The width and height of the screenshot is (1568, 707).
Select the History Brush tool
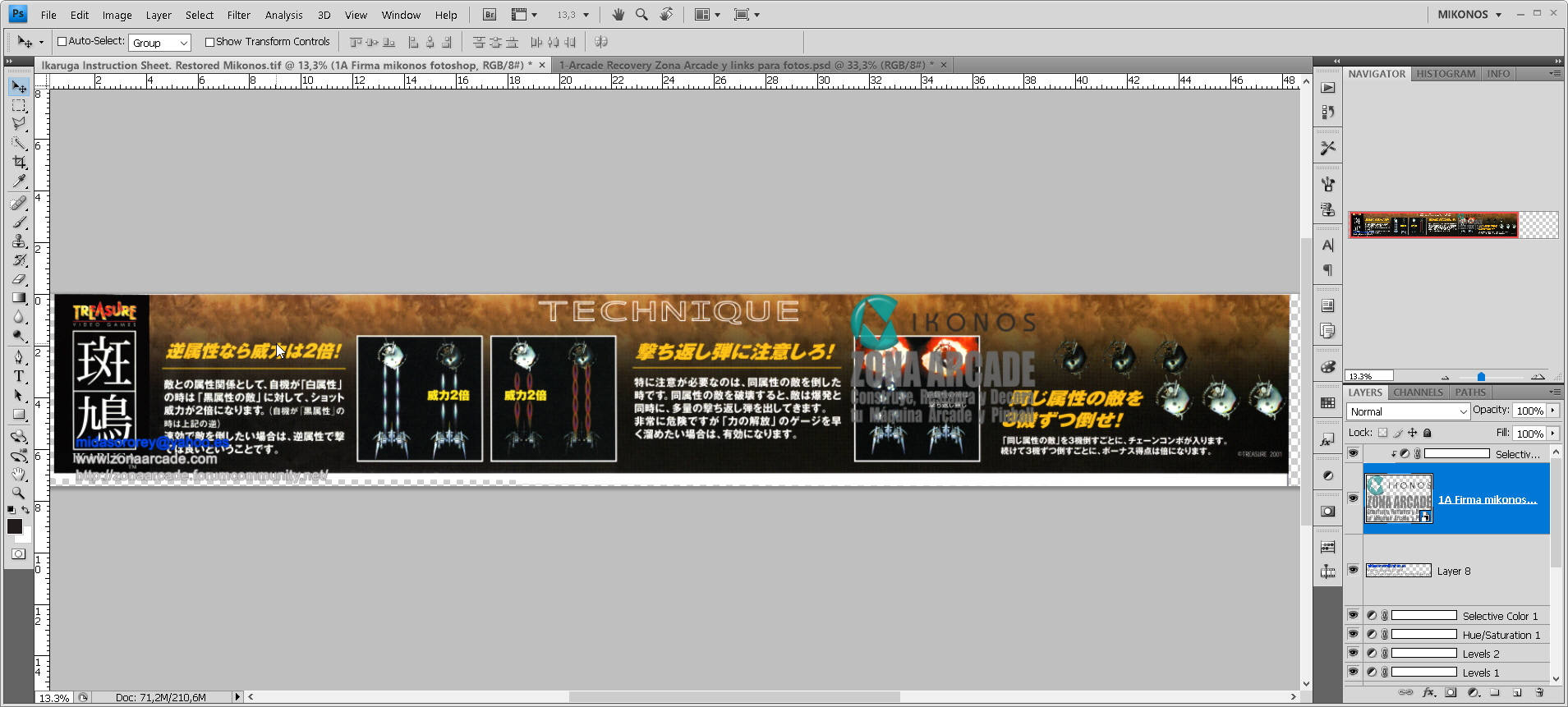pos(19,259)
